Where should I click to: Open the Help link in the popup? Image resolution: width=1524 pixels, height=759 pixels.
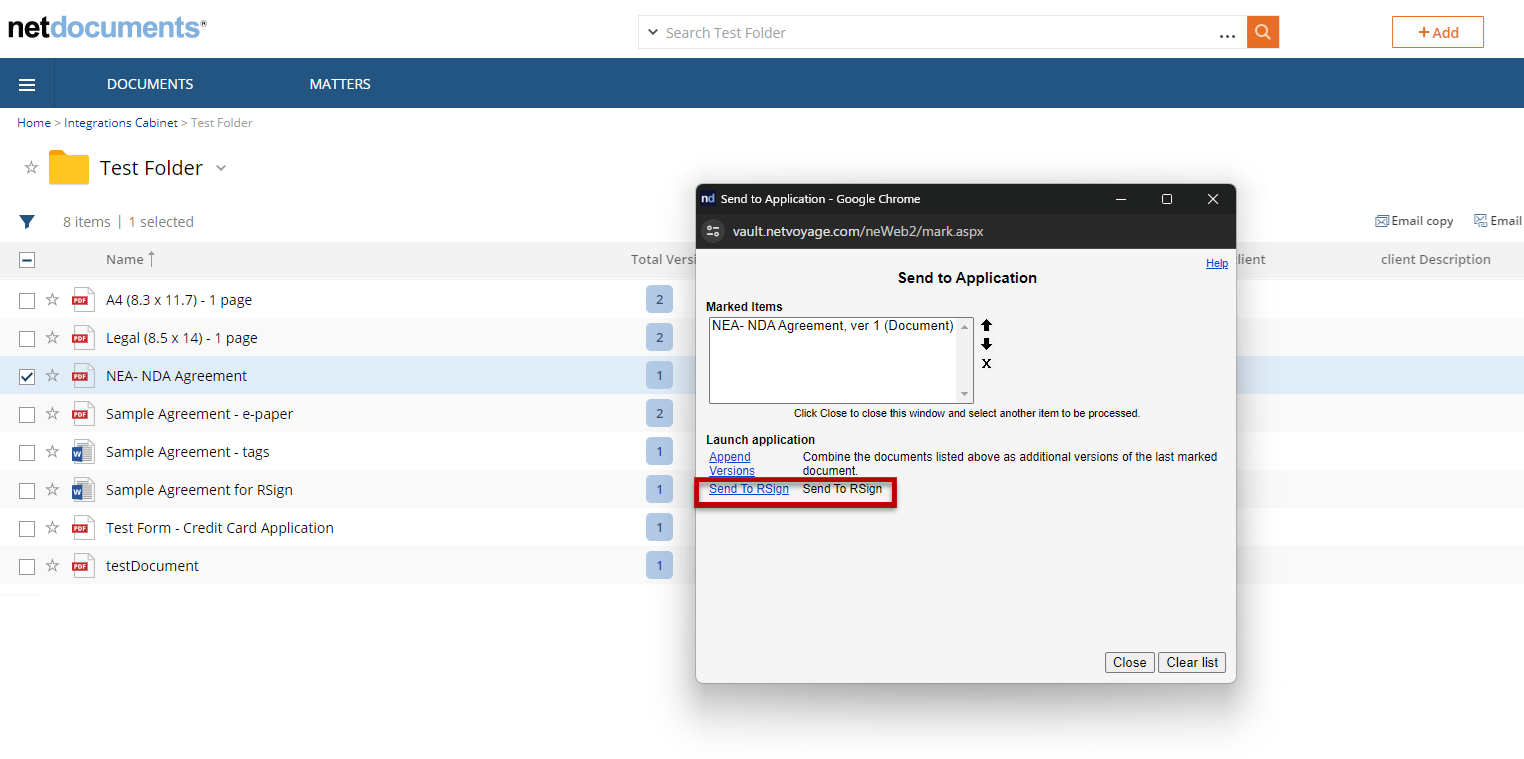1217,263
